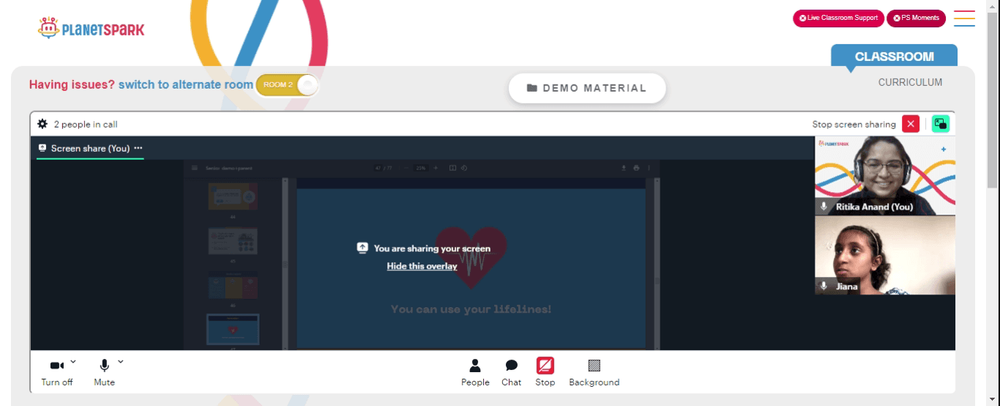Open the Demo Material folder
The width and height of the screenshot is (1000, 406).
(587, 88)
